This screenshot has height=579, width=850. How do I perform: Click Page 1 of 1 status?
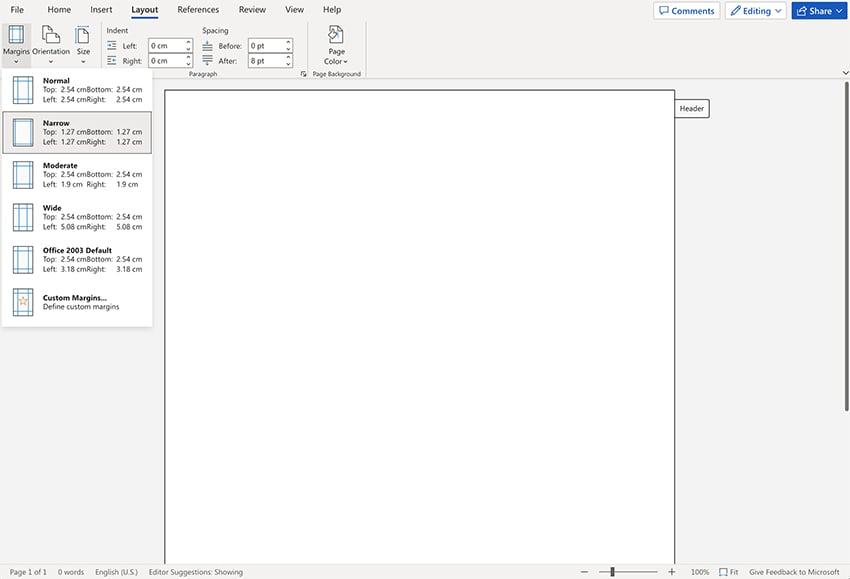(x=28, y=572)
